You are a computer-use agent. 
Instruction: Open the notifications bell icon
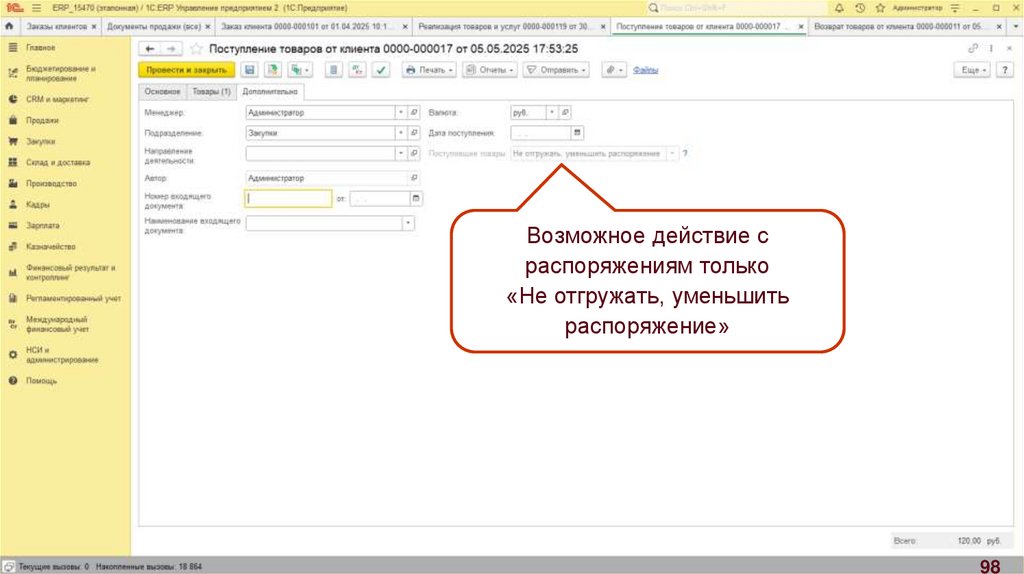tap(839, 7)
